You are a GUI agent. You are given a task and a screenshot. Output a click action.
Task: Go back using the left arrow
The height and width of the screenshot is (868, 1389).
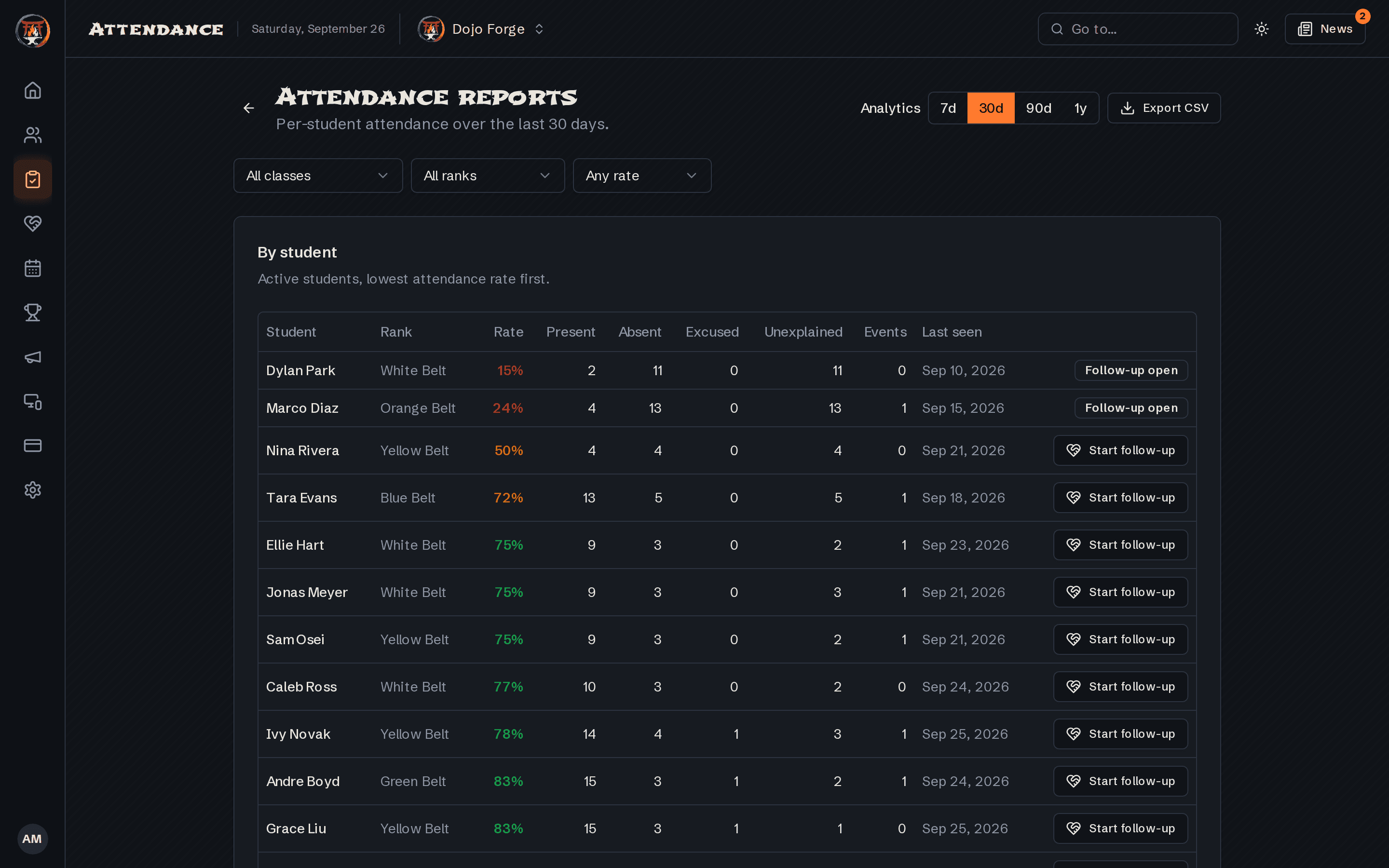[248, 108]
